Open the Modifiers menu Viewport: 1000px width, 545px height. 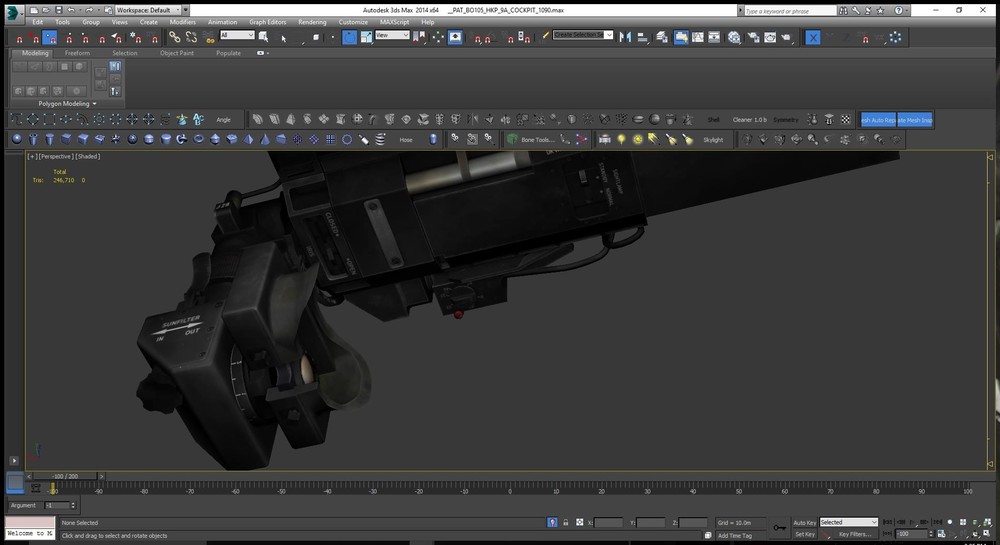pyautogui.click(x=182, y=21)
